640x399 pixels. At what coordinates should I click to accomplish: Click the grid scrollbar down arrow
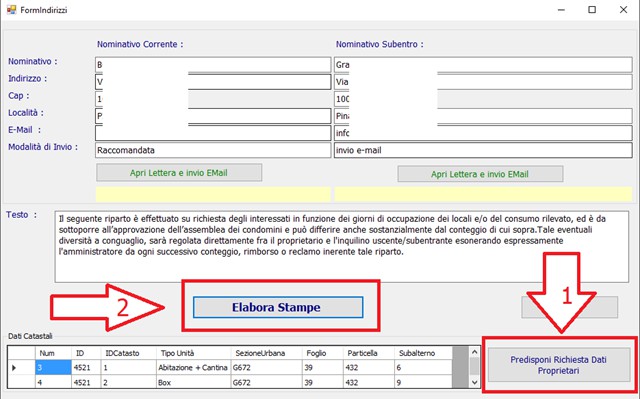tap(474, 382)
